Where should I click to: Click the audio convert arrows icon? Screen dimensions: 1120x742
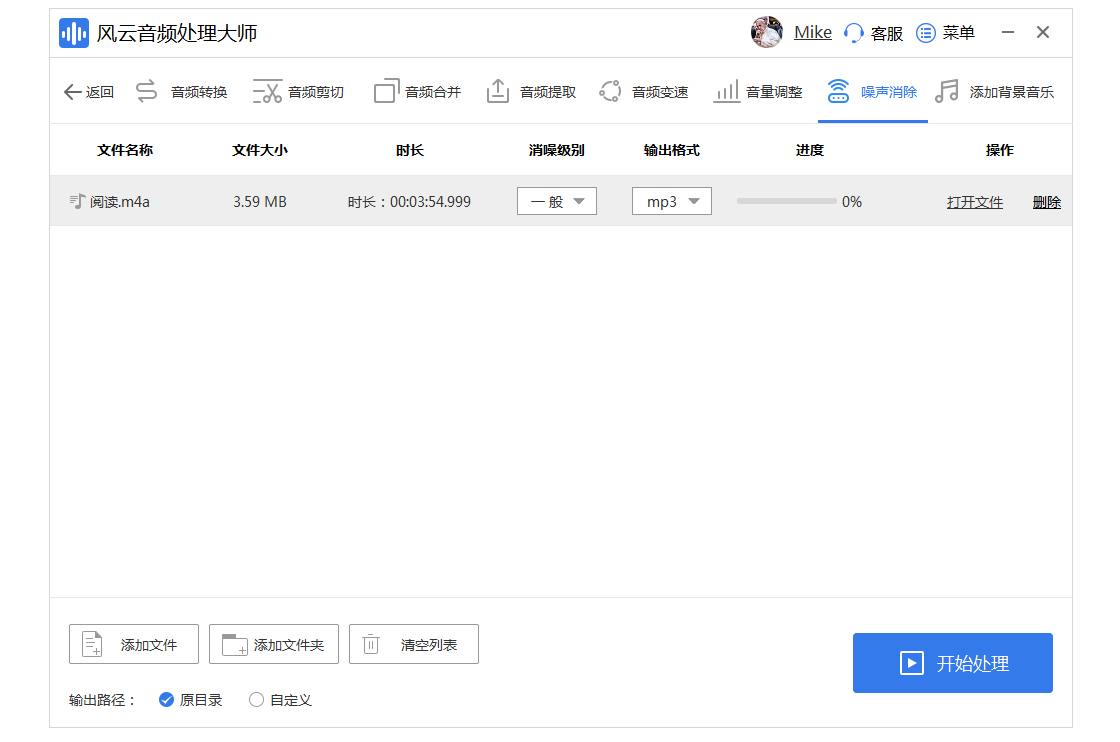coord(146,91)
